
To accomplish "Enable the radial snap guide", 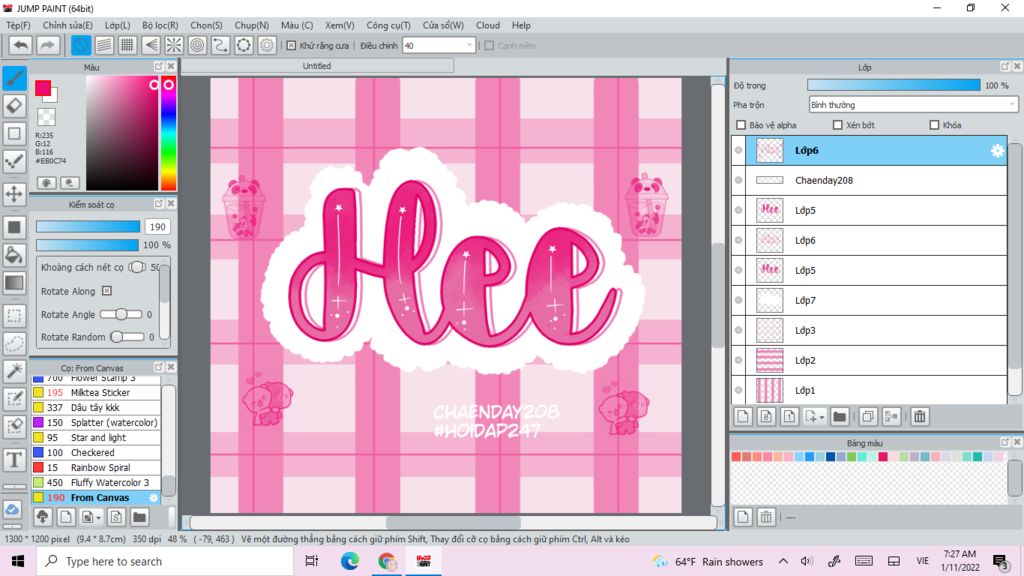I will tap(174, 45).
